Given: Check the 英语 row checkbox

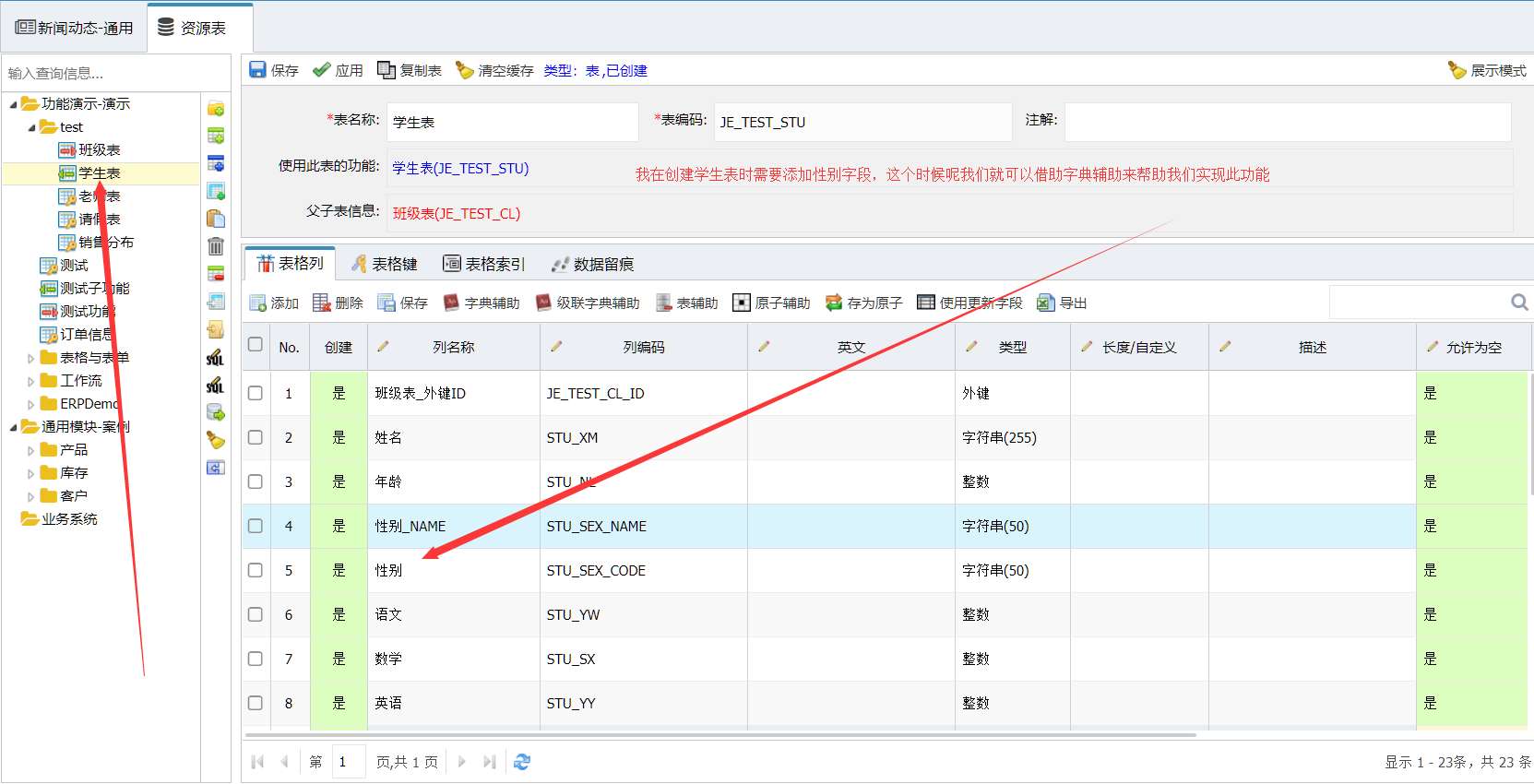Looking at the screenshot, I should tap(256, 703).
